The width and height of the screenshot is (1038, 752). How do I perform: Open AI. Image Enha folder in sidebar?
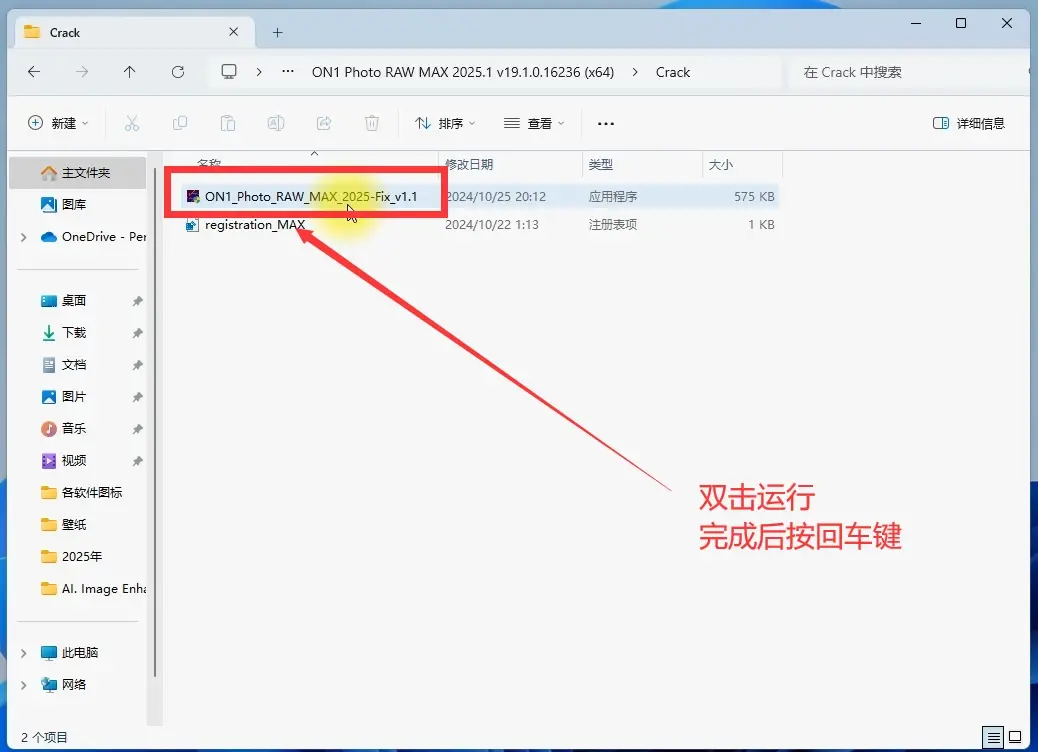point(93,588)
